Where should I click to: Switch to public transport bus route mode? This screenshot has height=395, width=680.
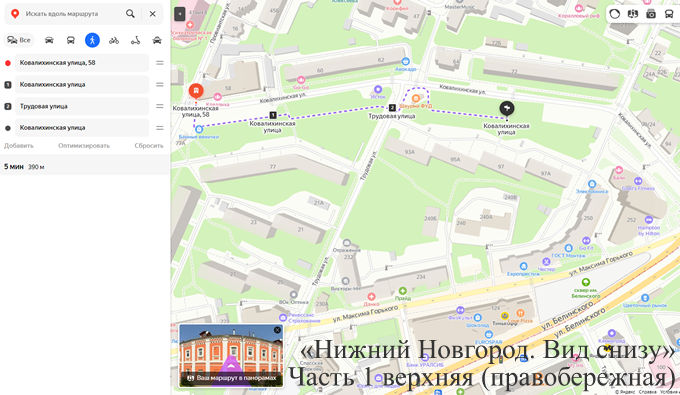[71, 40]
